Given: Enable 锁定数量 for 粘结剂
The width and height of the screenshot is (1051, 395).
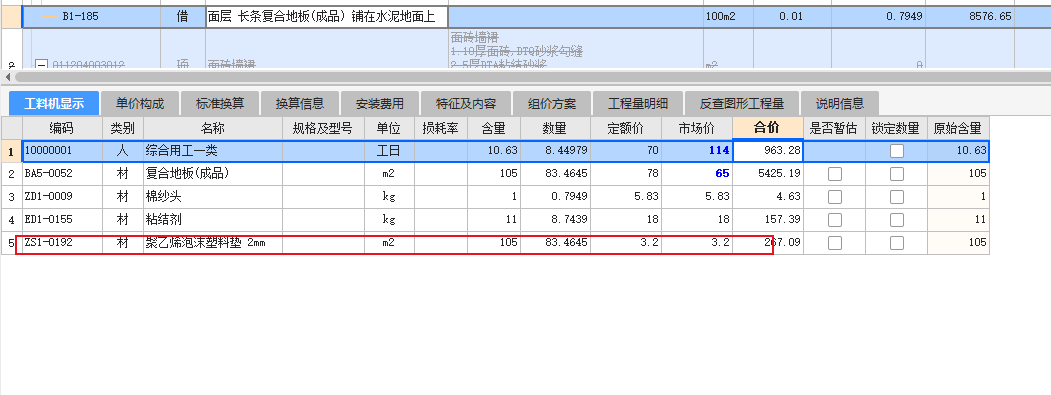Looking at the screenshot, I should (897, 220).
